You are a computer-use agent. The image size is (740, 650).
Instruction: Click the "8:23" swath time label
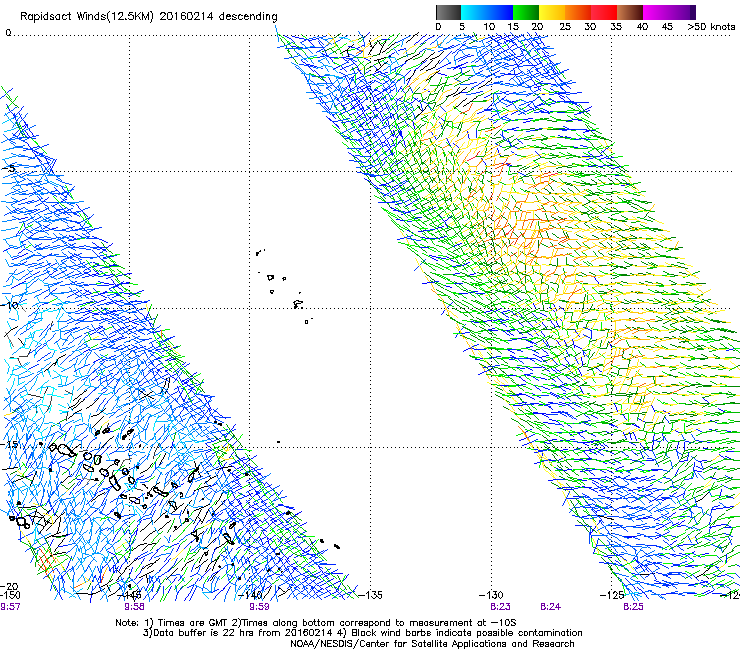pos(500,607)
